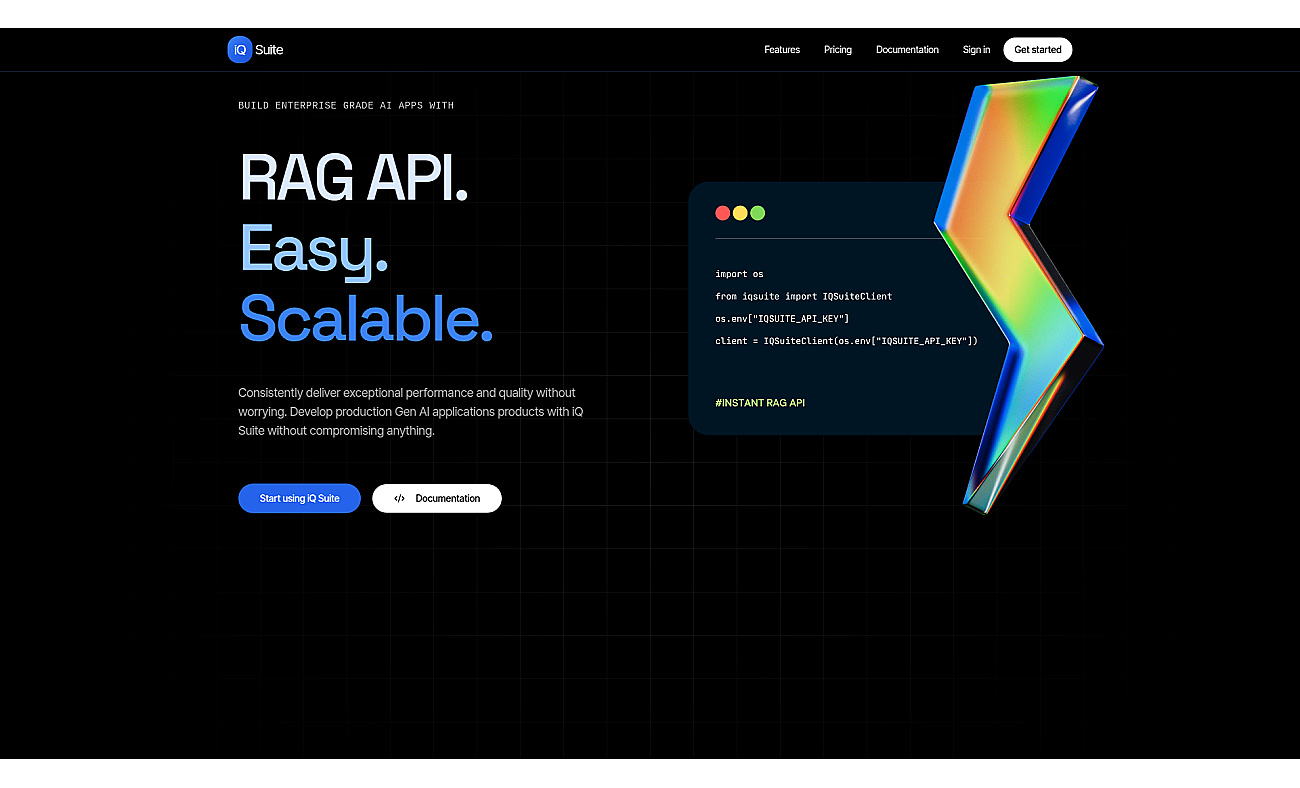Image resolution: width=1300 pixels, height=788 pixels.
Task: Click the 'RAG API.' headline
Action: 354,177
